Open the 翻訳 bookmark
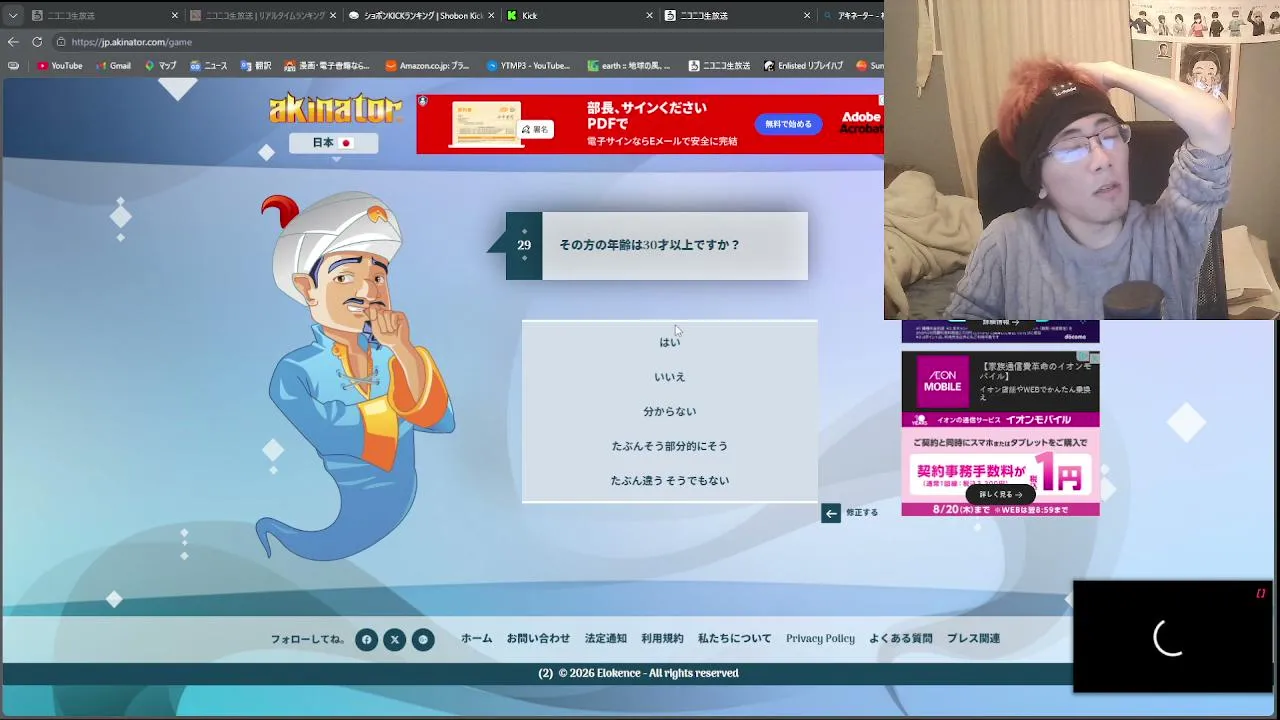The width and height of the screenshot is (1280, 720). pyautogui.click(x=255, y=66)
